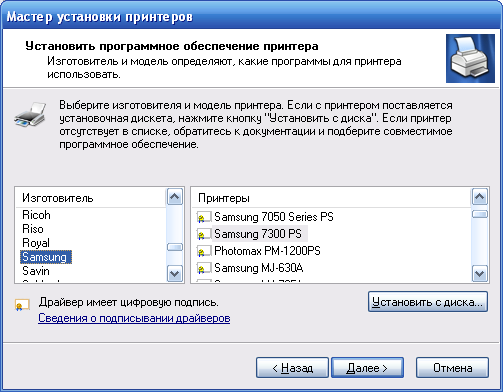503x392 pixels.
Task: Click the printers list's scroll up arrow
Action: (x=480, y=197)
